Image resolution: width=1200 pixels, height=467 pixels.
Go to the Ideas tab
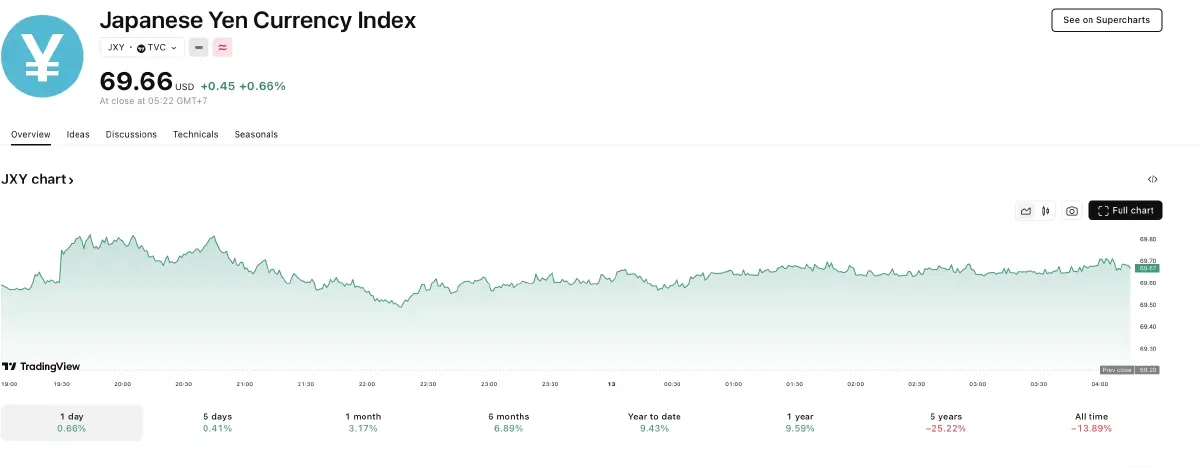[x=78, y=134]
